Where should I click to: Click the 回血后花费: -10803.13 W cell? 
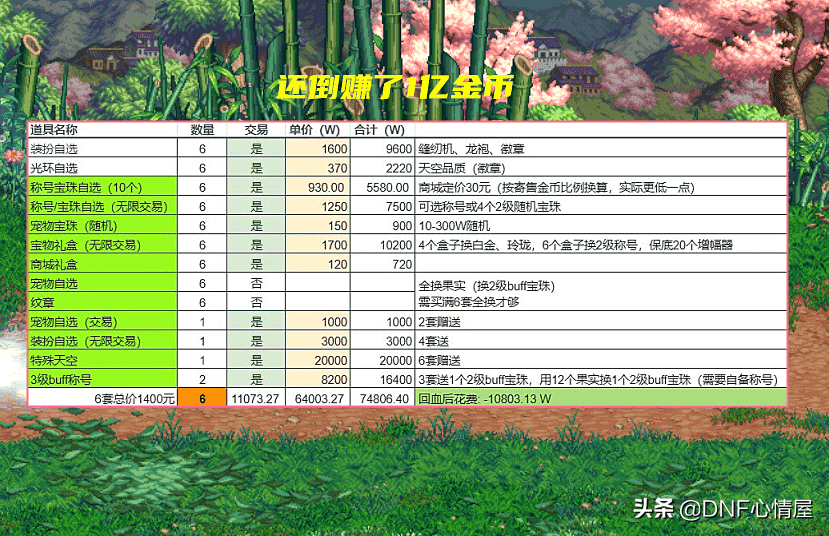pos(601,398)
